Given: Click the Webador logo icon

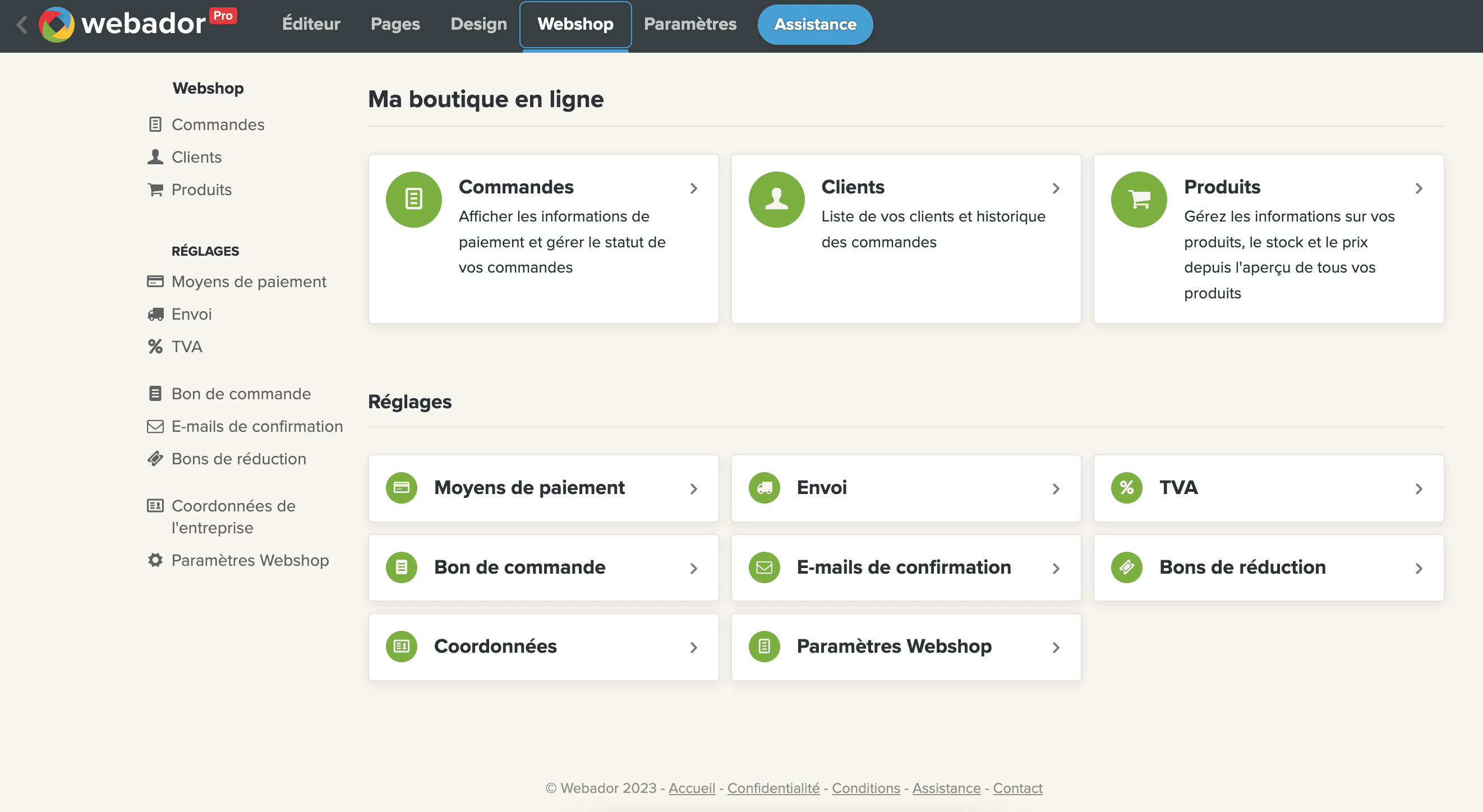Looking at the screenshot, I should tap(57, 24).
